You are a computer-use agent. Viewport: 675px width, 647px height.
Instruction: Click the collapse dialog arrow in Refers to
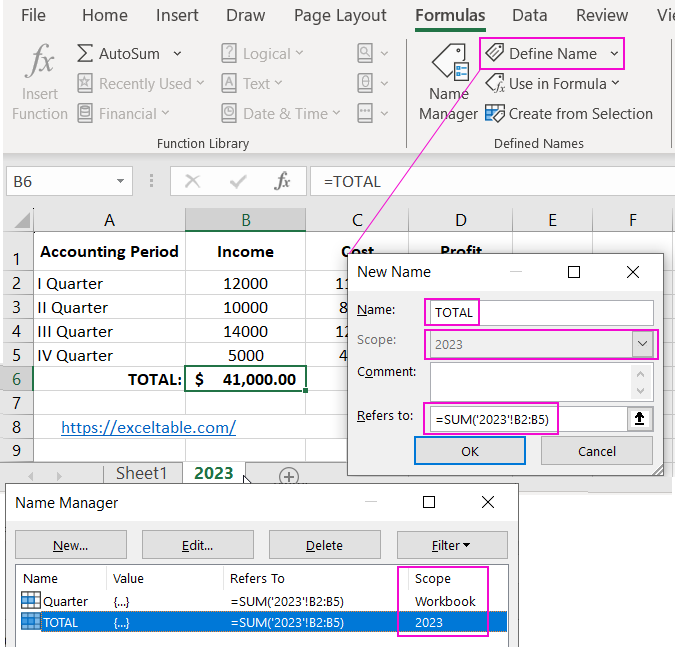click(640, 419)
